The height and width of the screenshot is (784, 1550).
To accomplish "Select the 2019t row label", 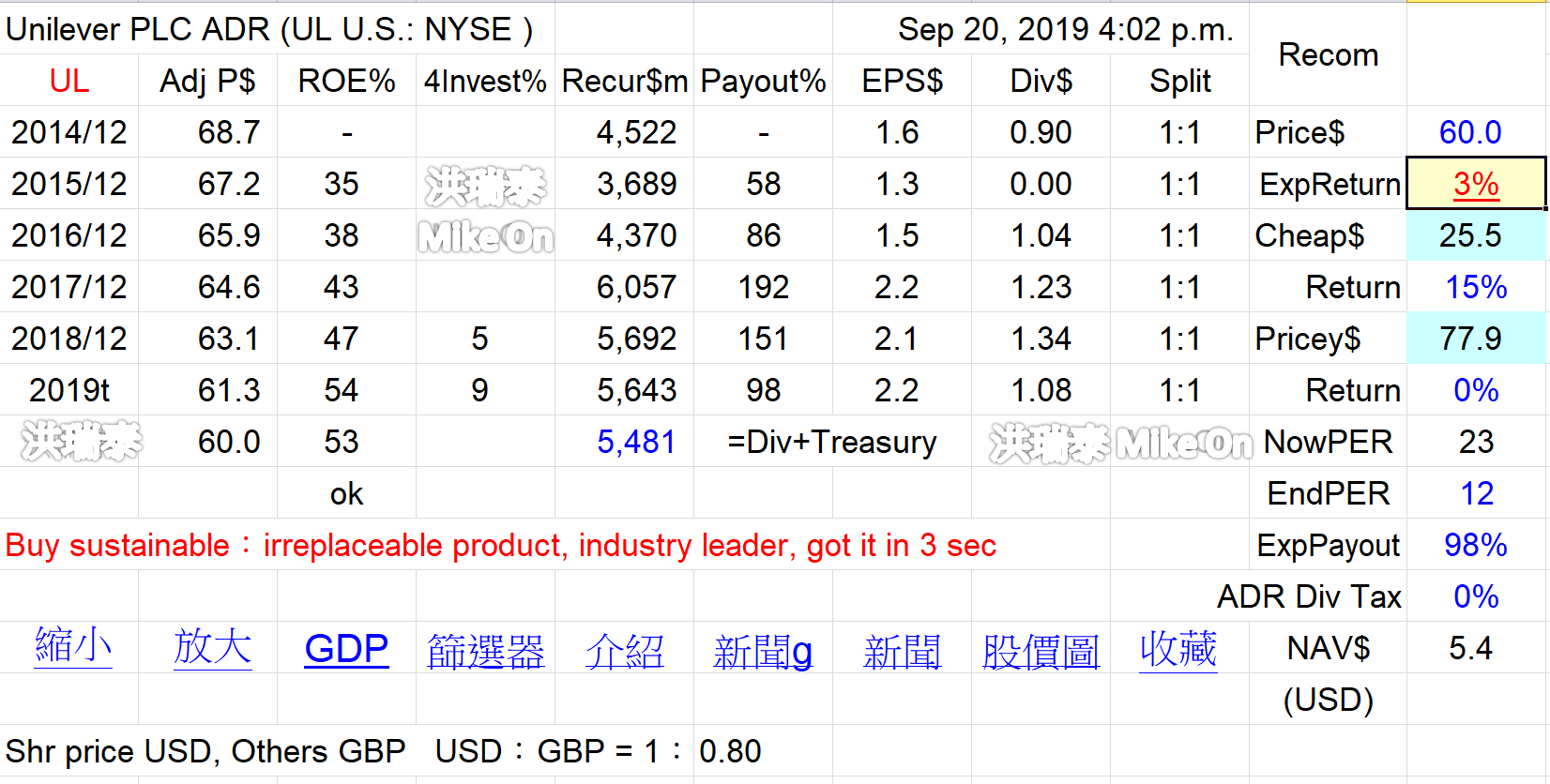I will pyautogui.click(x=69, y=390).
